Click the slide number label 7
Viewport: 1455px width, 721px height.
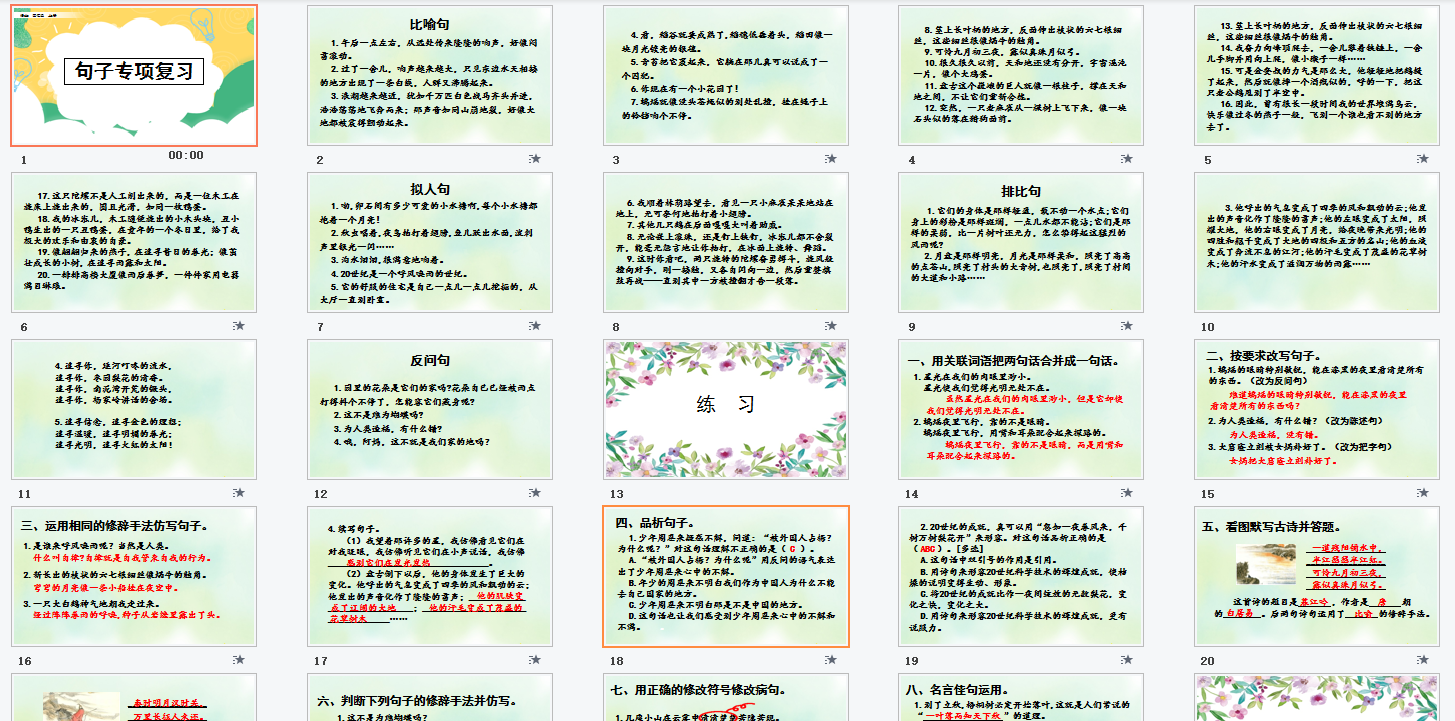pos(320,327)
